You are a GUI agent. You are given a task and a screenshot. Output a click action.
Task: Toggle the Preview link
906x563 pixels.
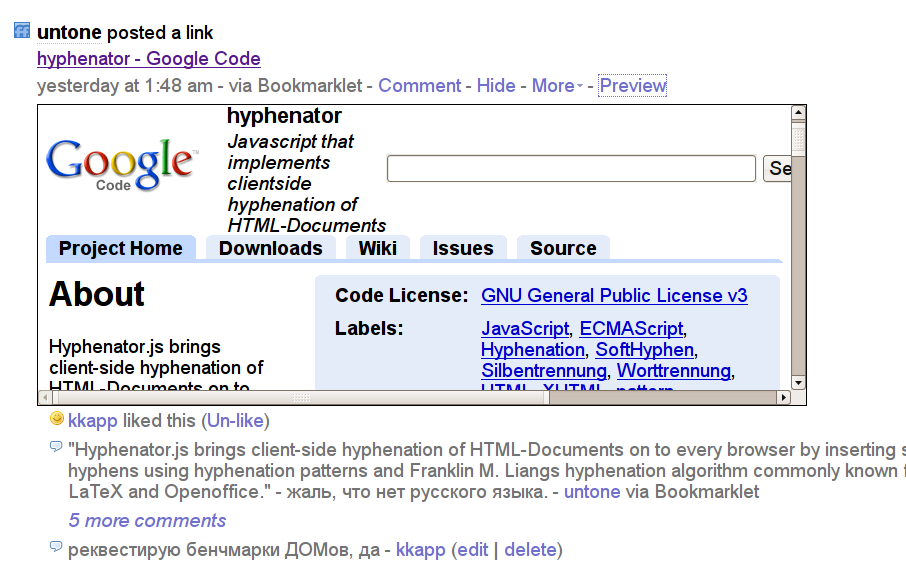tap(633, 86)
